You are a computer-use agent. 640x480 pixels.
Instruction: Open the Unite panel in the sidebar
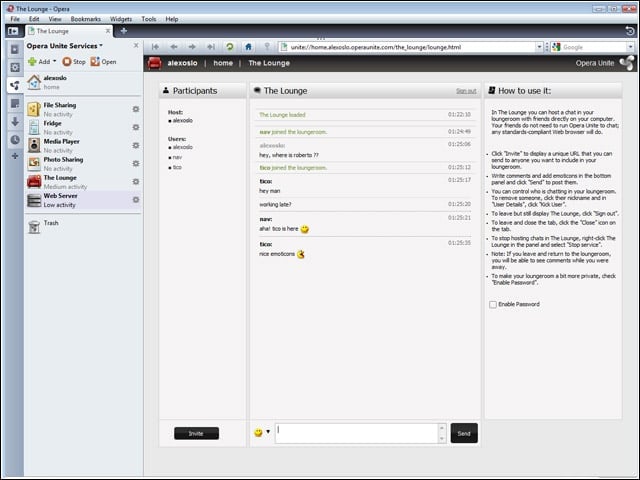coord(15,85)
